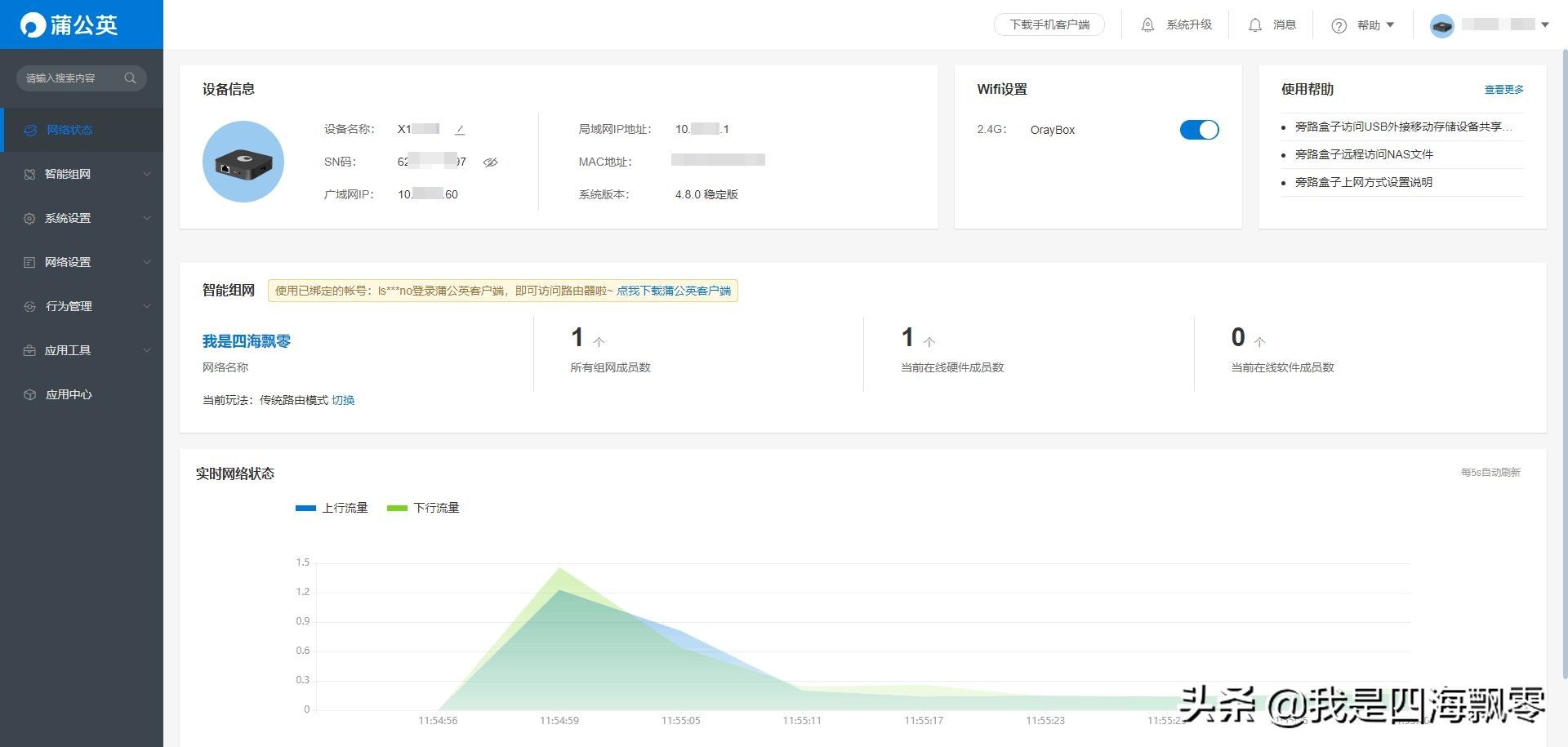Click the help question mark icon
The image size is (1568, 747).
(x=1339, y=26)
